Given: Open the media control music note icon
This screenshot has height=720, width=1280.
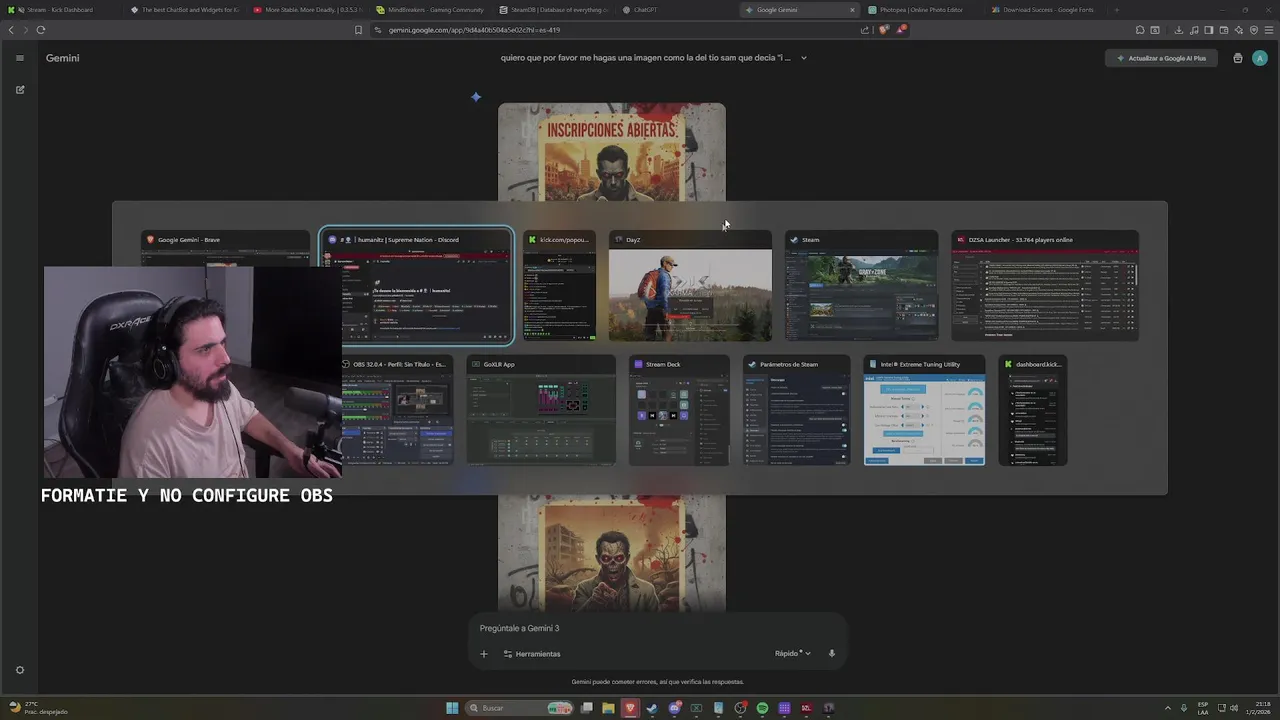Looking at the screenshot, I should pyautogui.click(x=1194, y=30).
